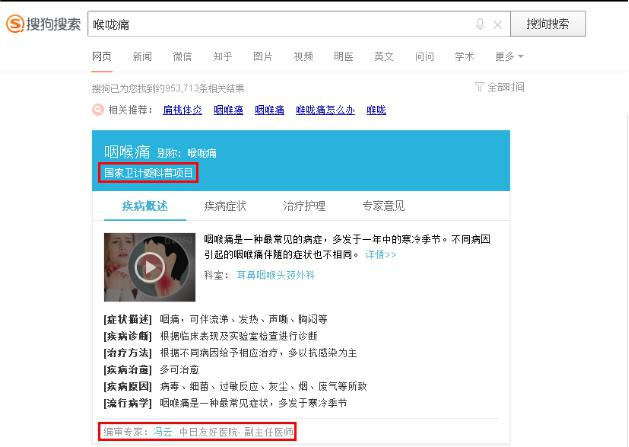The height and width of the screenshot is (447, 629).
Task: Play the sore throat video
Action: (149, 267)
